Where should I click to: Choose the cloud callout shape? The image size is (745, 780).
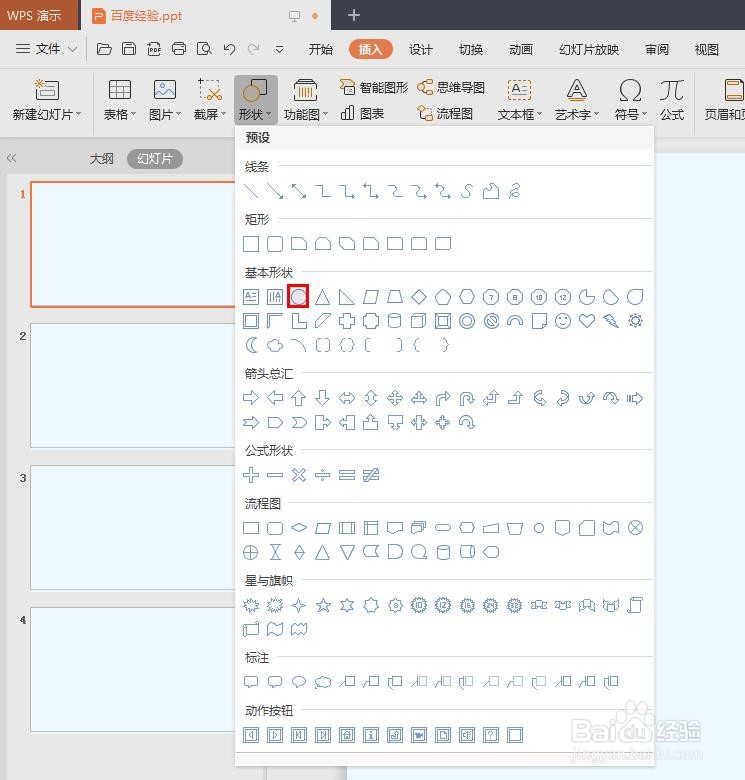[x=323, y=682]
